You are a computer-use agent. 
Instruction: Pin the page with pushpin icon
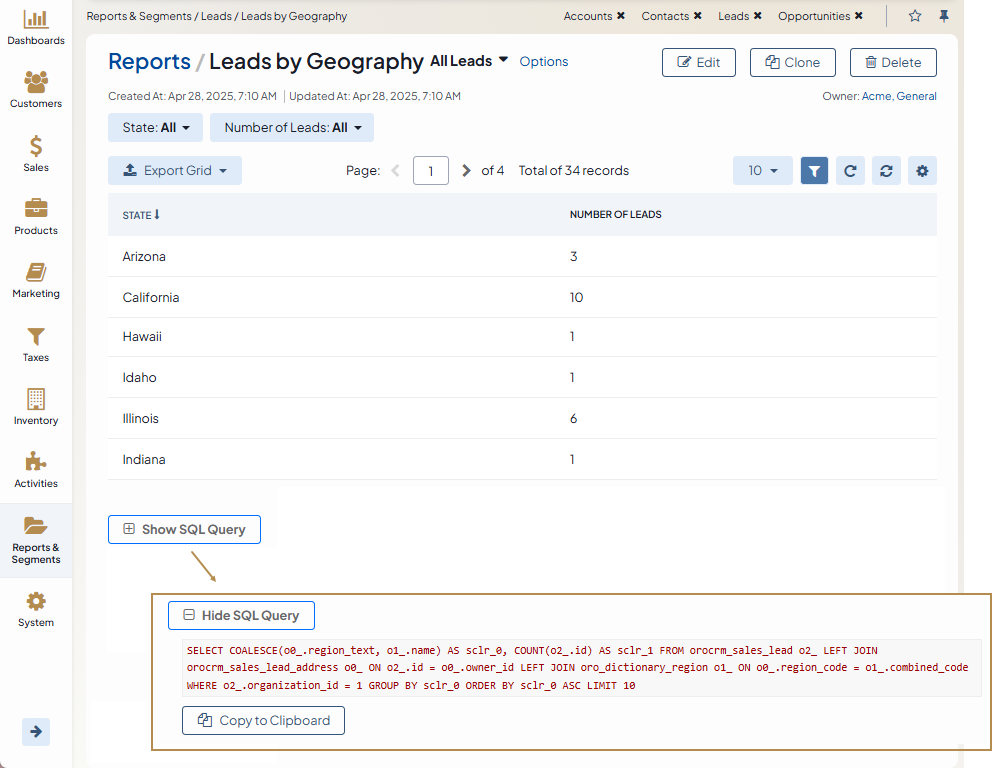(943, 16)
